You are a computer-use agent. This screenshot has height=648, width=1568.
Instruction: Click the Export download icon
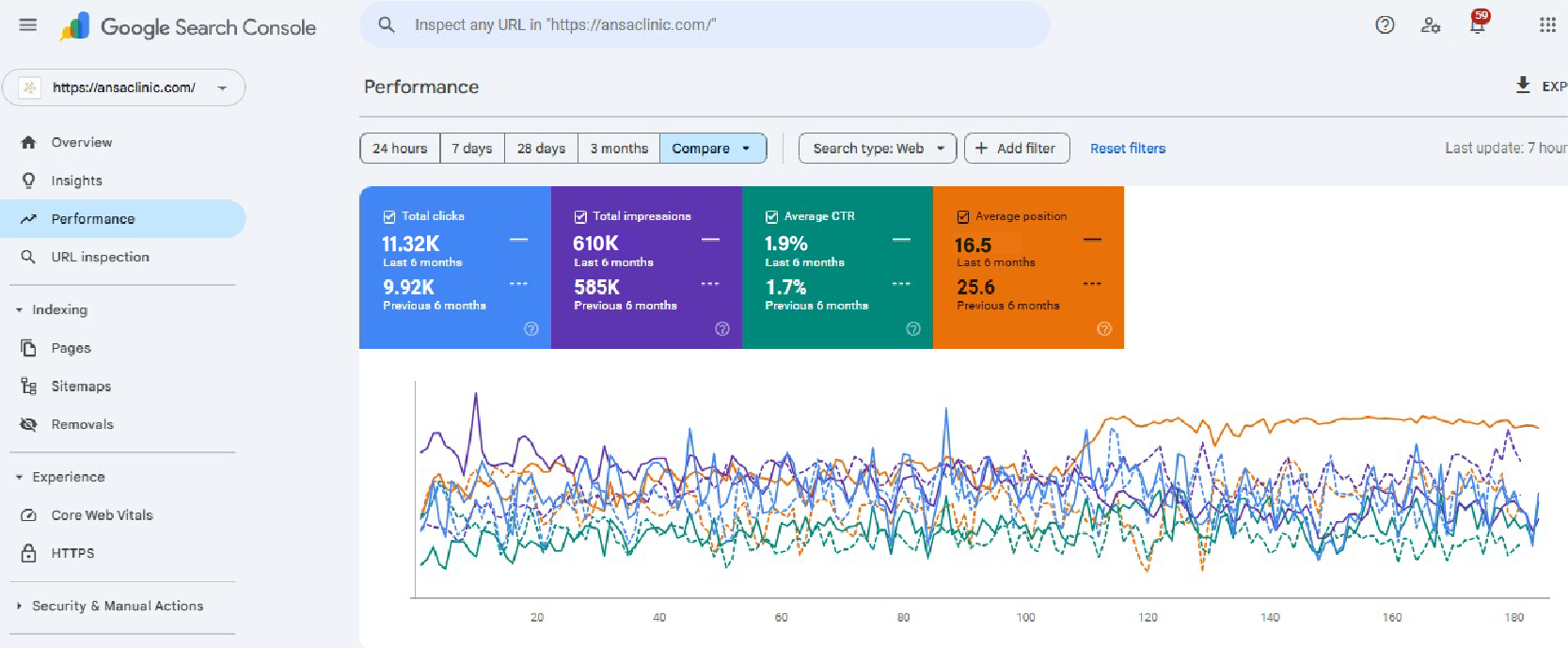tap(1523, 86)
